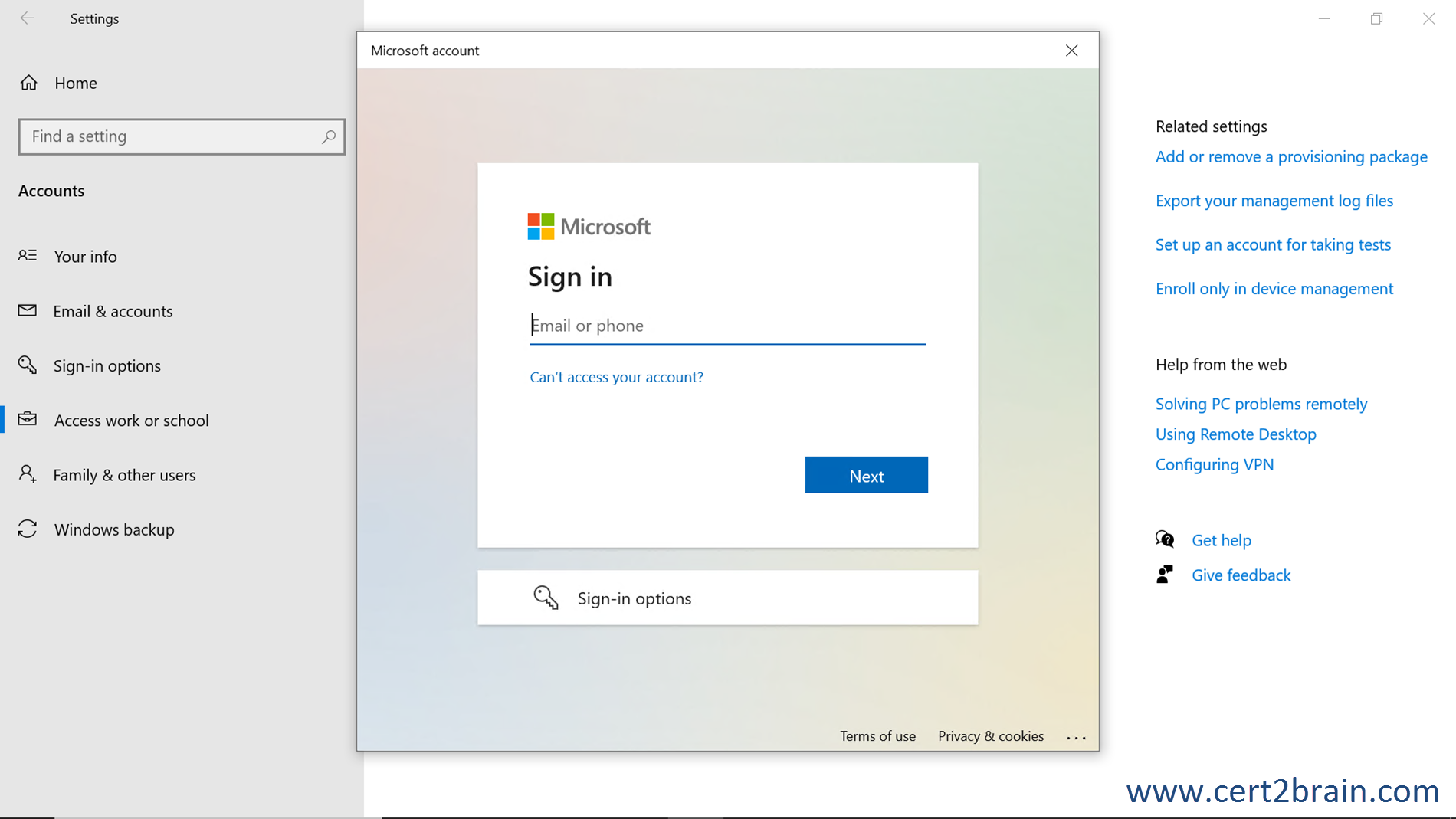This screenshot has height=819, width=1456.
Task: Click the Give feedback link
Action: click(1241, 575)
